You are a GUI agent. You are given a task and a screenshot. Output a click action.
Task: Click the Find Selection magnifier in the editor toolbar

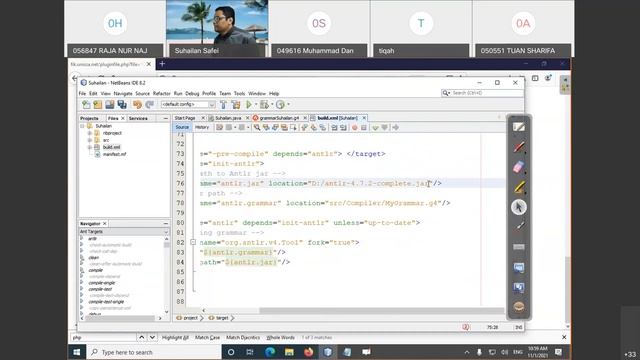257,128
